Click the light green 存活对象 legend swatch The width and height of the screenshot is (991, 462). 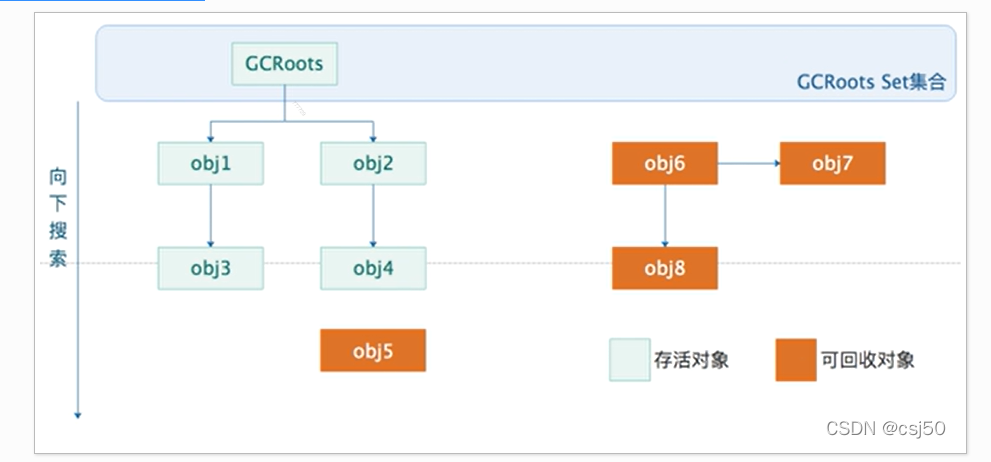click(629, 360)
